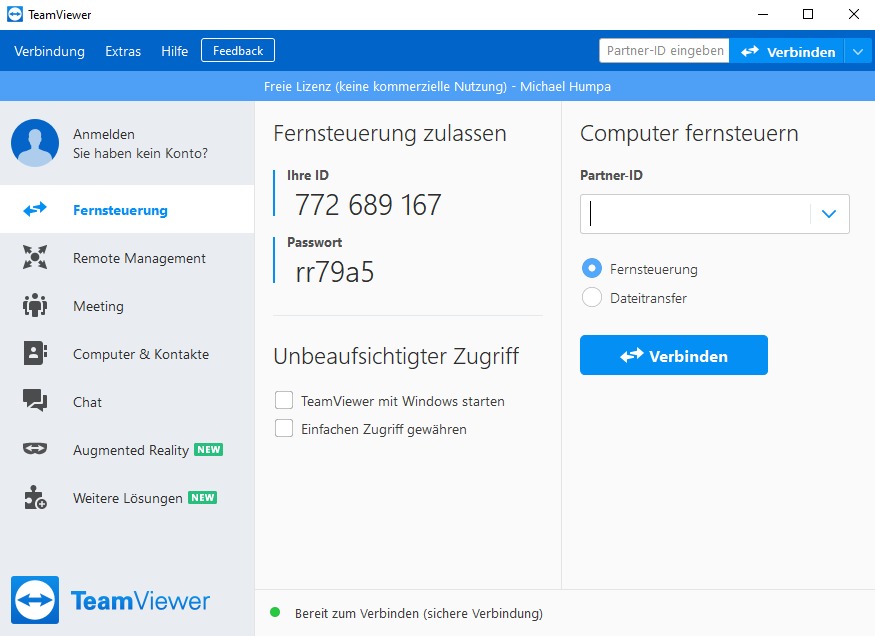The height and width of the screenshot is (636, 875).
Task: Click the NEW badge beside Augmented Reality
Action: (x=209, y=450)
